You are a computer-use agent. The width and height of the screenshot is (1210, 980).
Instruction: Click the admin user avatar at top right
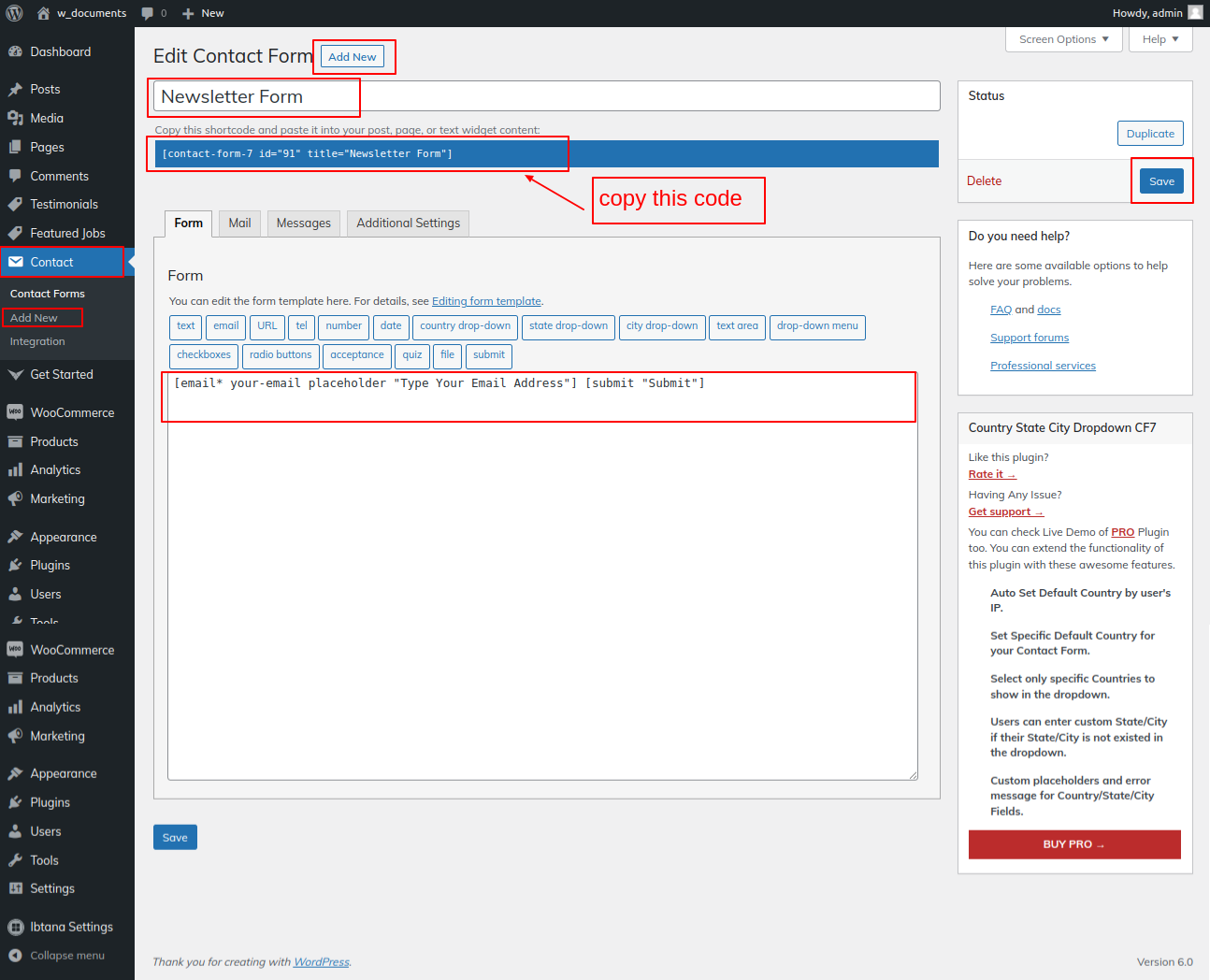1195,13
